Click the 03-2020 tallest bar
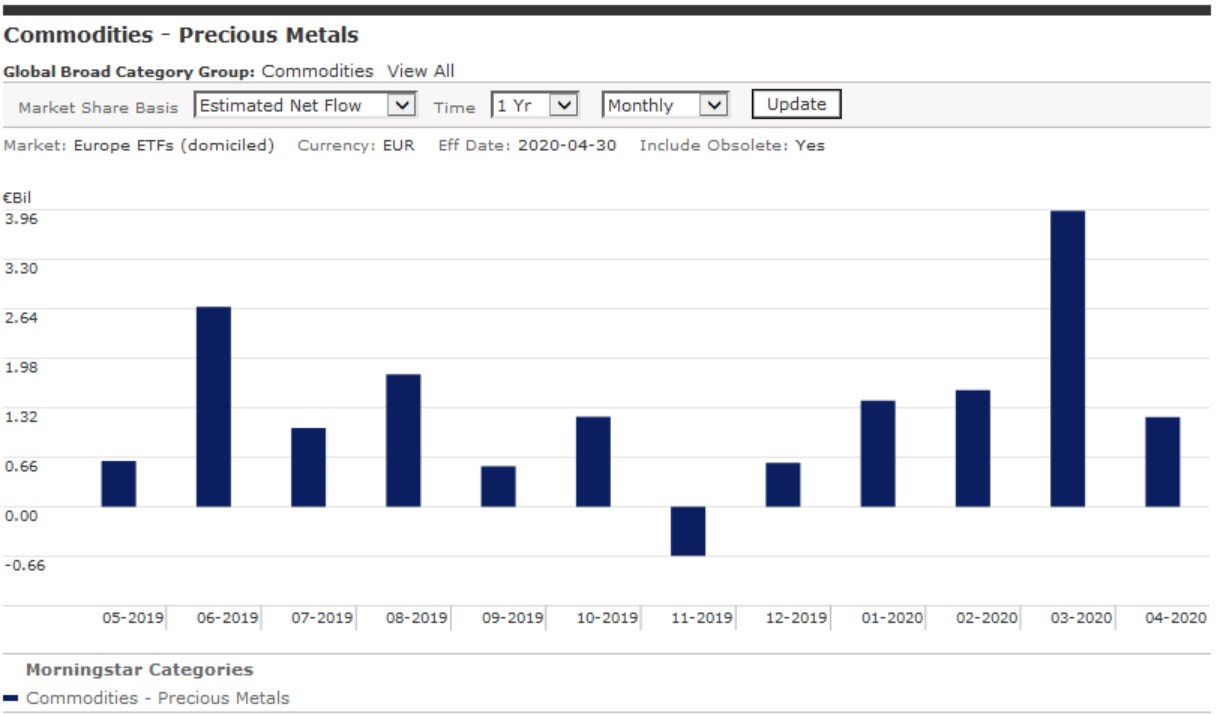This screenshot has height=714, width=1216. point(1067,358)
